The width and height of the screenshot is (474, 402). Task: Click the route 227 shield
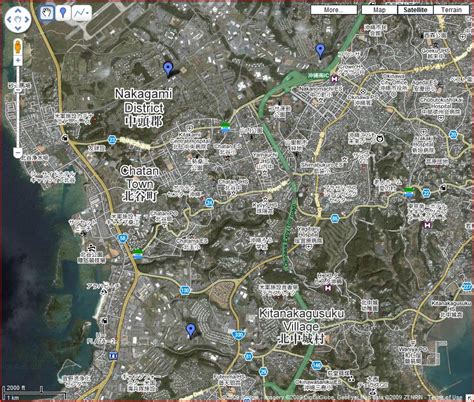[468, 286]
